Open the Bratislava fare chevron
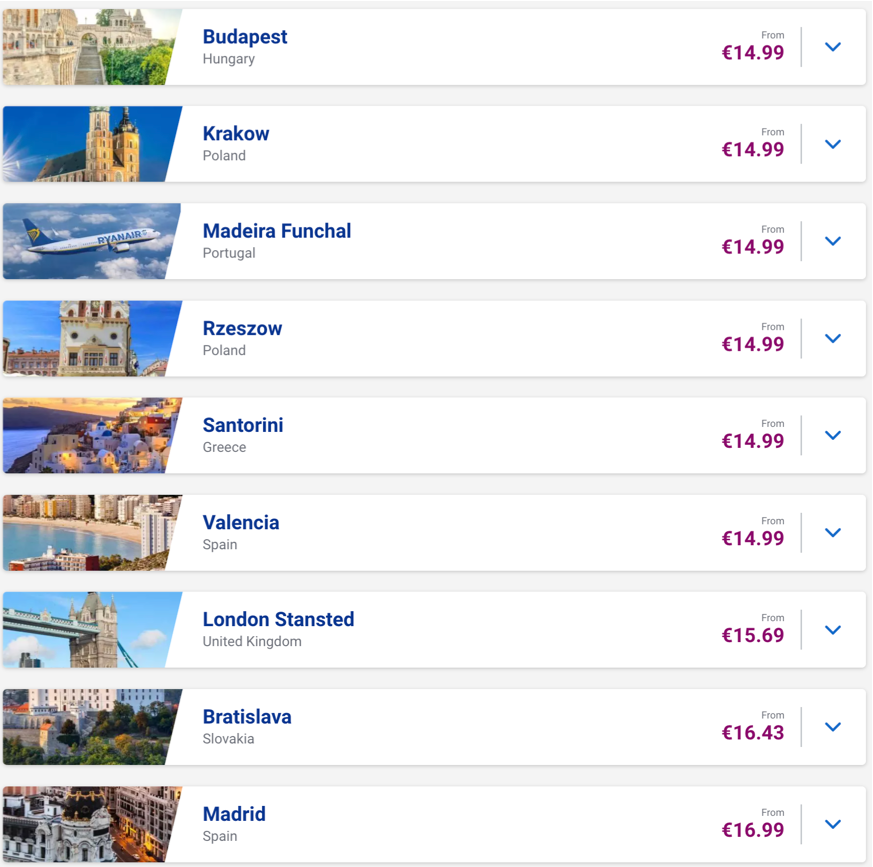 tap(832, 727)
